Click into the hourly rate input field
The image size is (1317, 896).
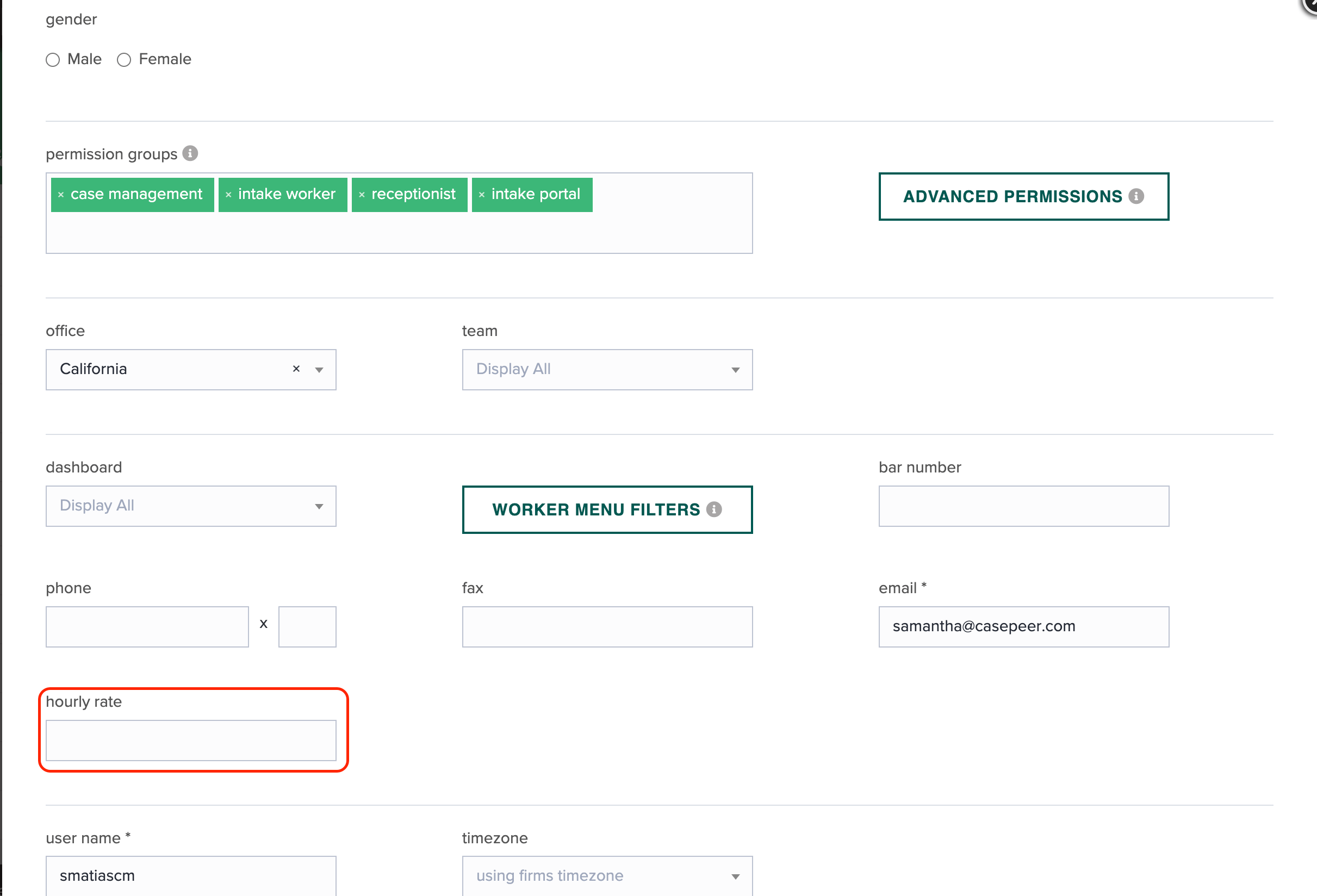(190, 740)
